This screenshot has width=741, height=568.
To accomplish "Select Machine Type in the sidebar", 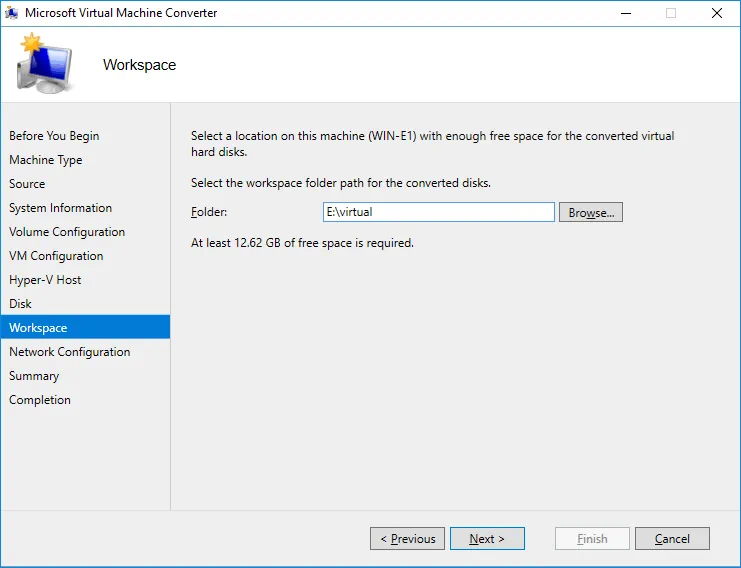I will (46, 160).
